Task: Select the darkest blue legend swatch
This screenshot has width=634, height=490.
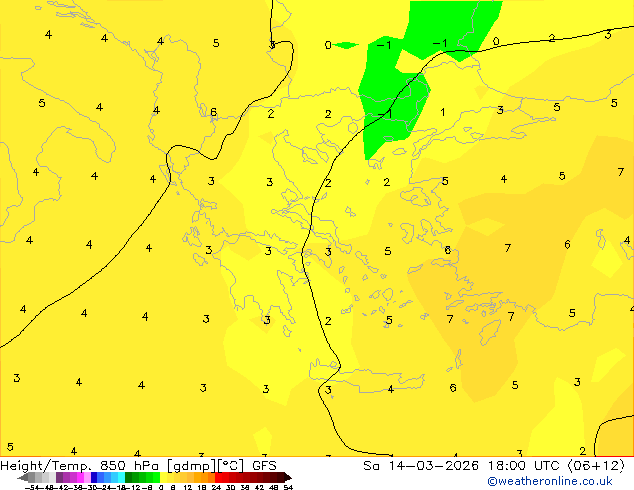Action: (x=94, y=477)
